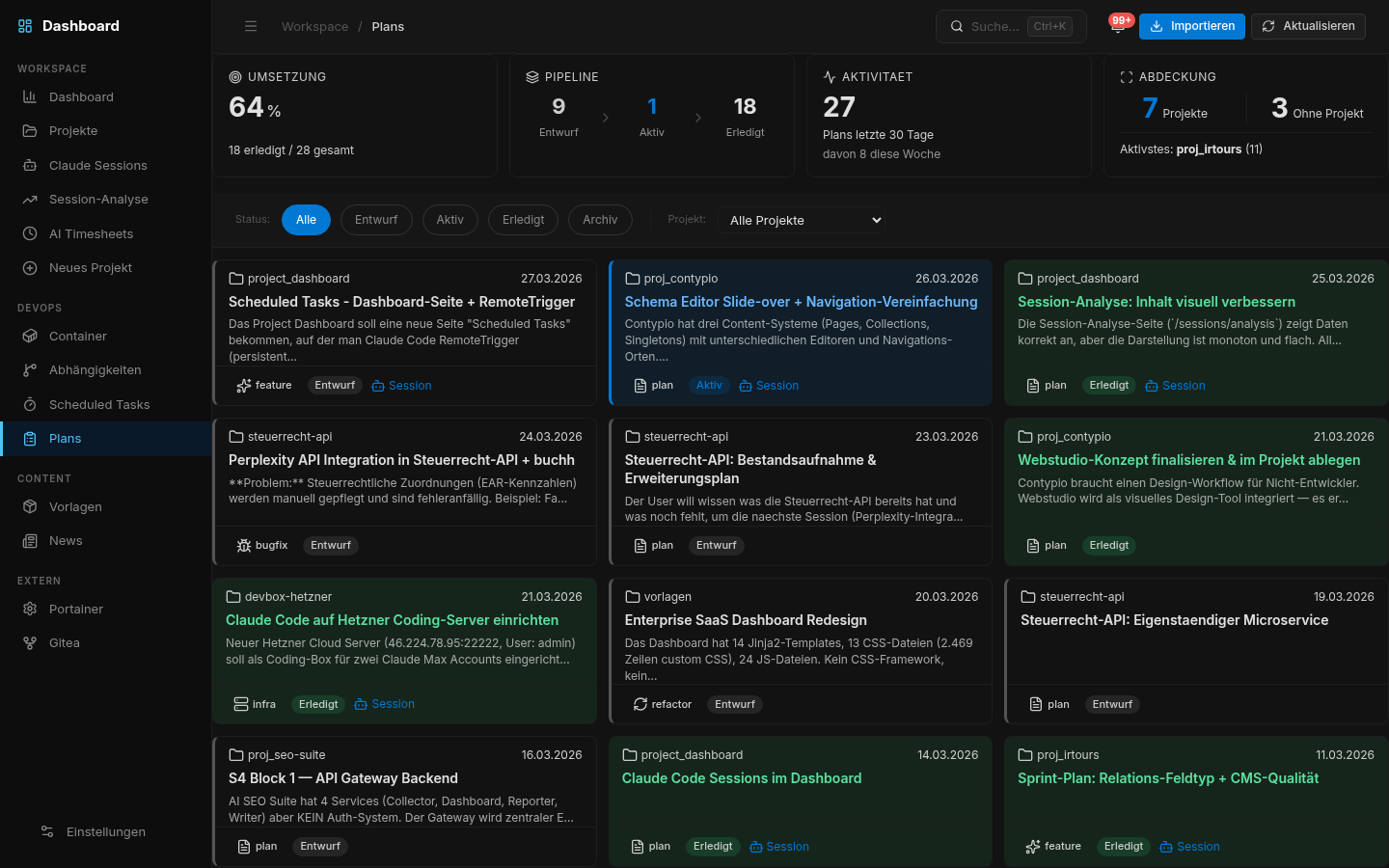This screenshot has width=1389, height=868.
Task: Start a Neues Projekt from the sidebar
Action: [x=91, y=267]
